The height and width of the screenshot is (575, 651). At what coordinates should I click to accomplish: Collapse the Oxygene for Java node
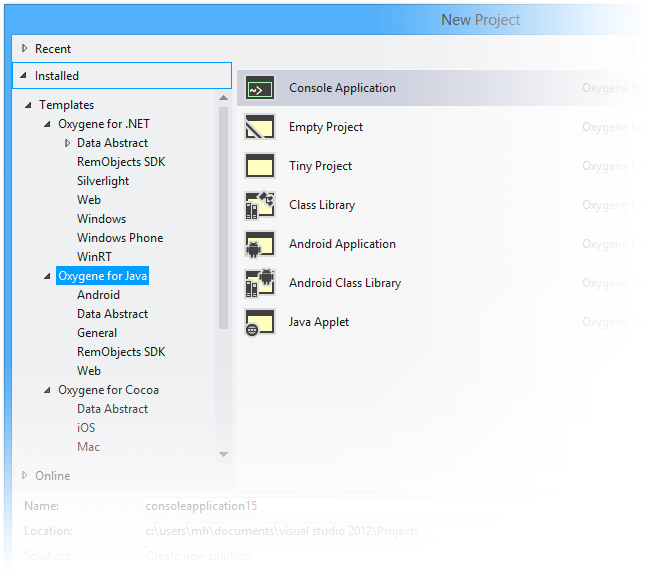click(47, 276)
